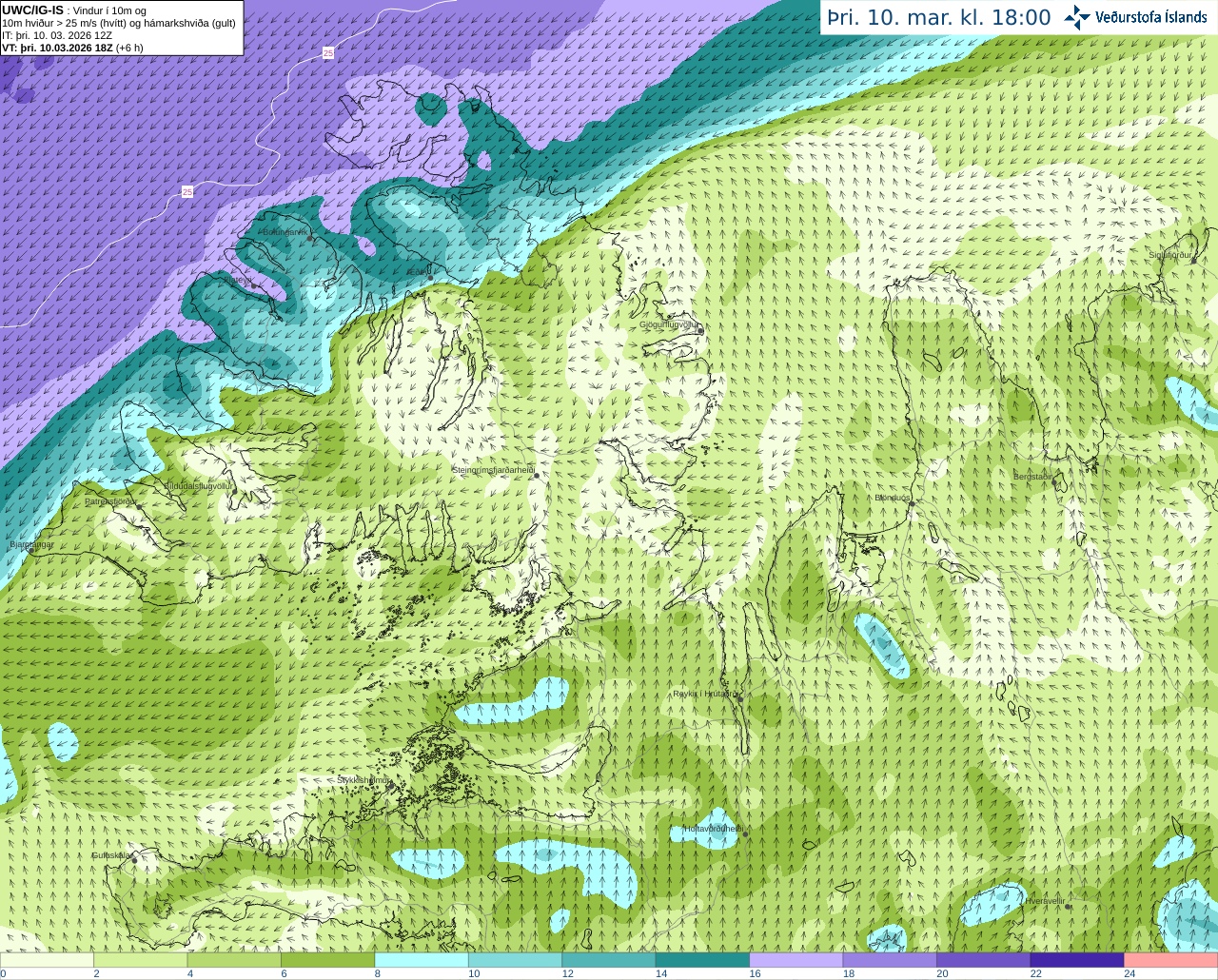The image size is (1218, 980).
Task: Click the scale number 8 on legend
Action: [x=378, y=973]
